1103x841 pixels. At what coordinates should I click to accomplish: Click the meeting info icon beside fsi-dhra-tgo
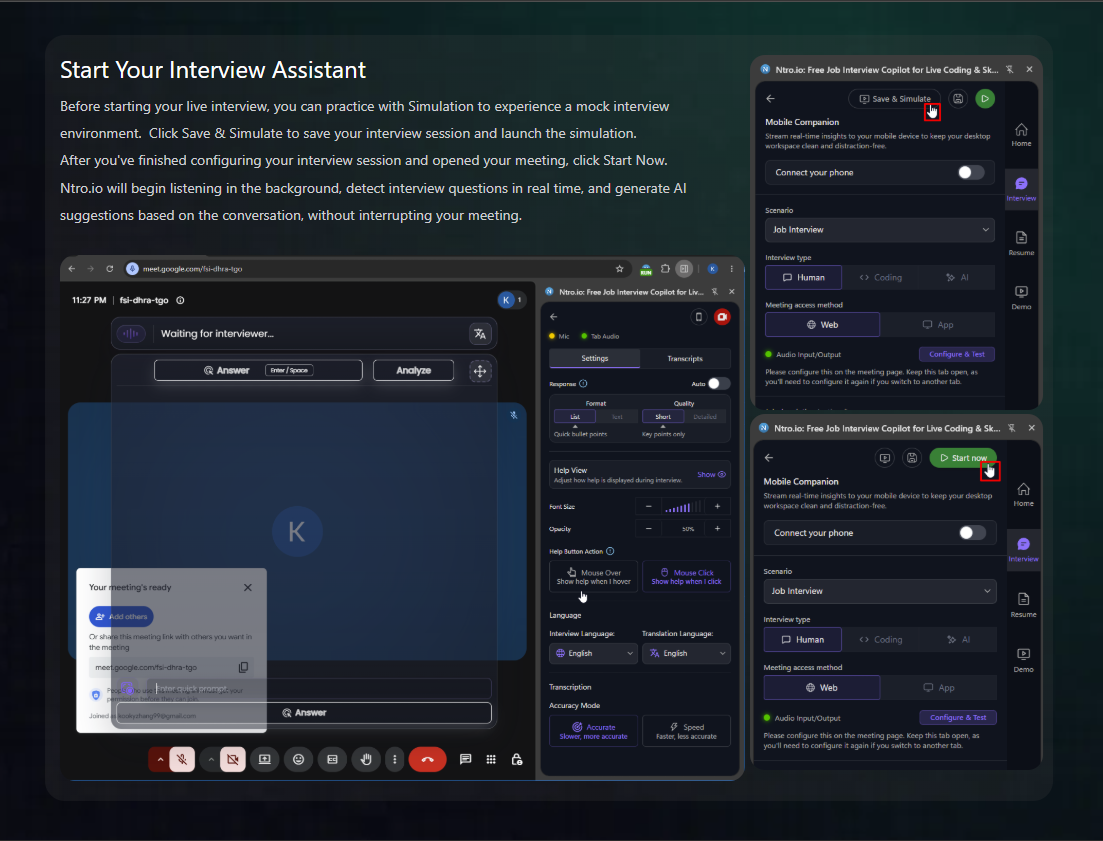(x=180, y=300)
